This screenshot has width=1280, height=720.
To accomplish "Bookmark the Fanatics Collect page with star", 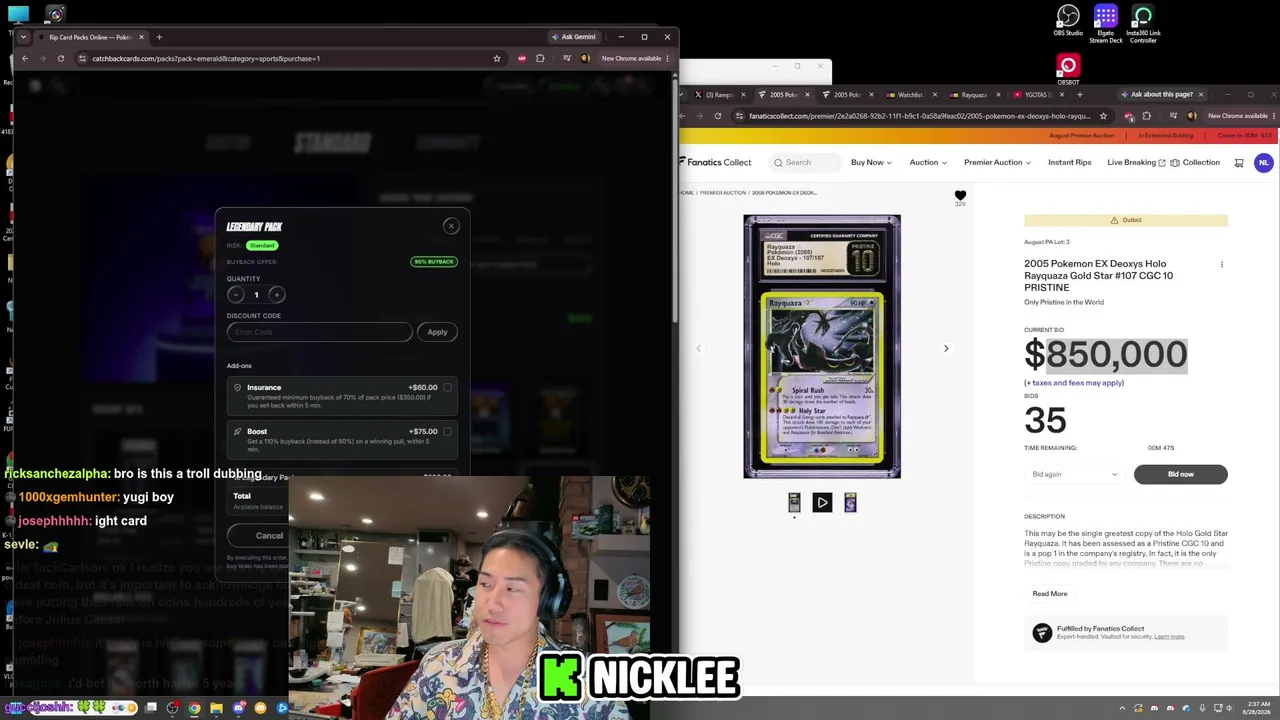I will pos(1103,116).
